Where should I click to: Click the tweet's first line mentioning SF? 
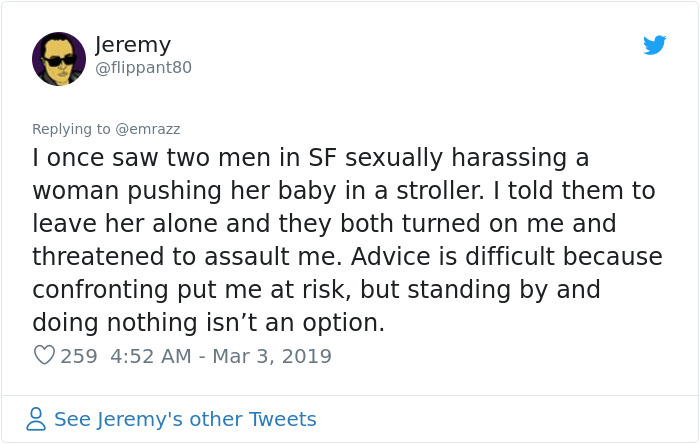coord(310,158)
